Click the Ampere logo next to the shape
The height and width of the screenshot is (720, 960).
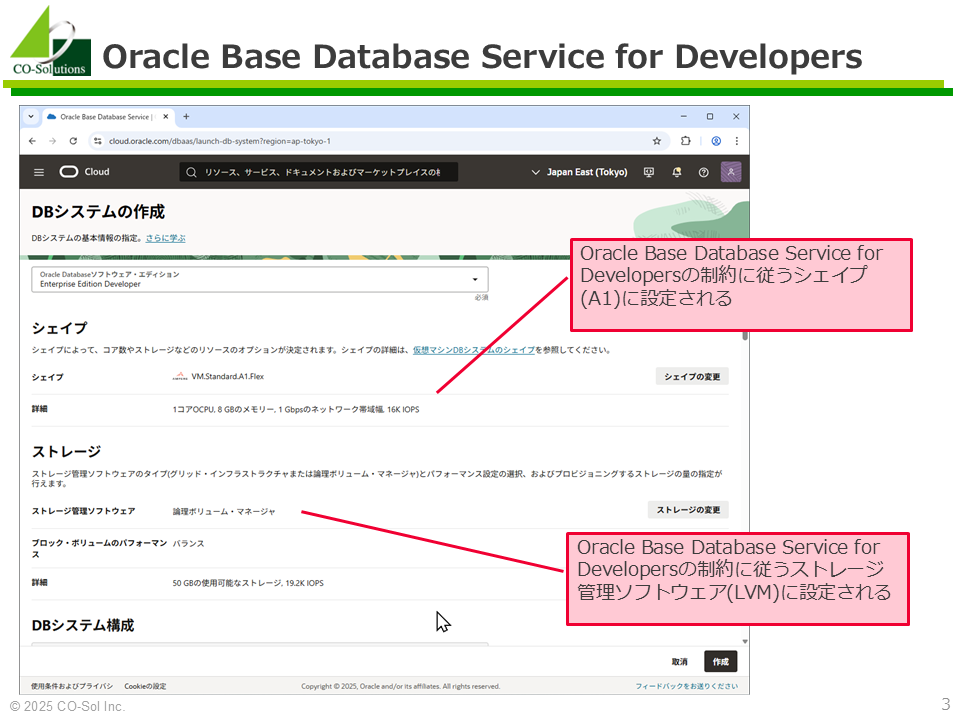point(180,377)
